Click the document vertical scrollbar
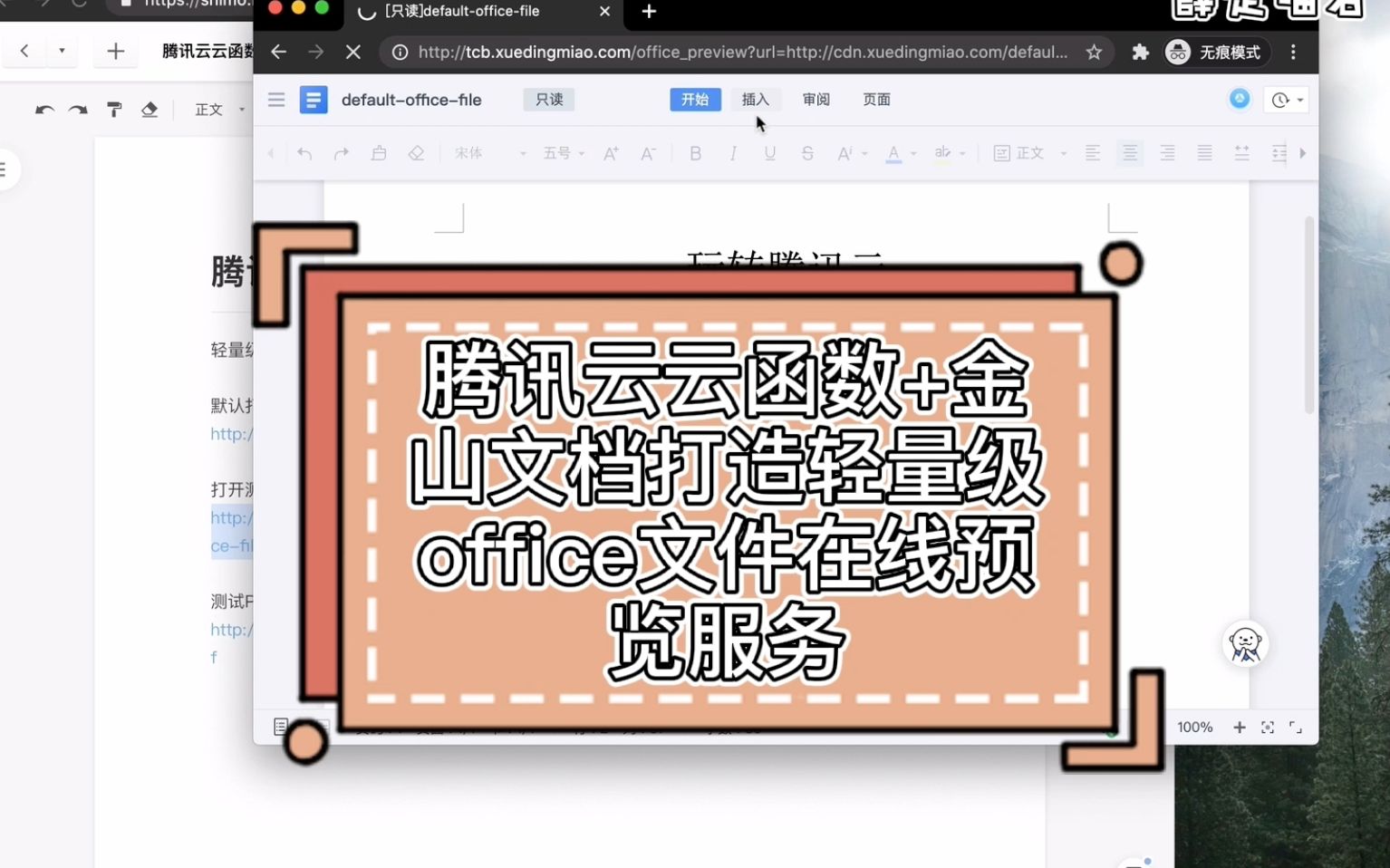1390x868 pixels. click(x=1308, y=314)
